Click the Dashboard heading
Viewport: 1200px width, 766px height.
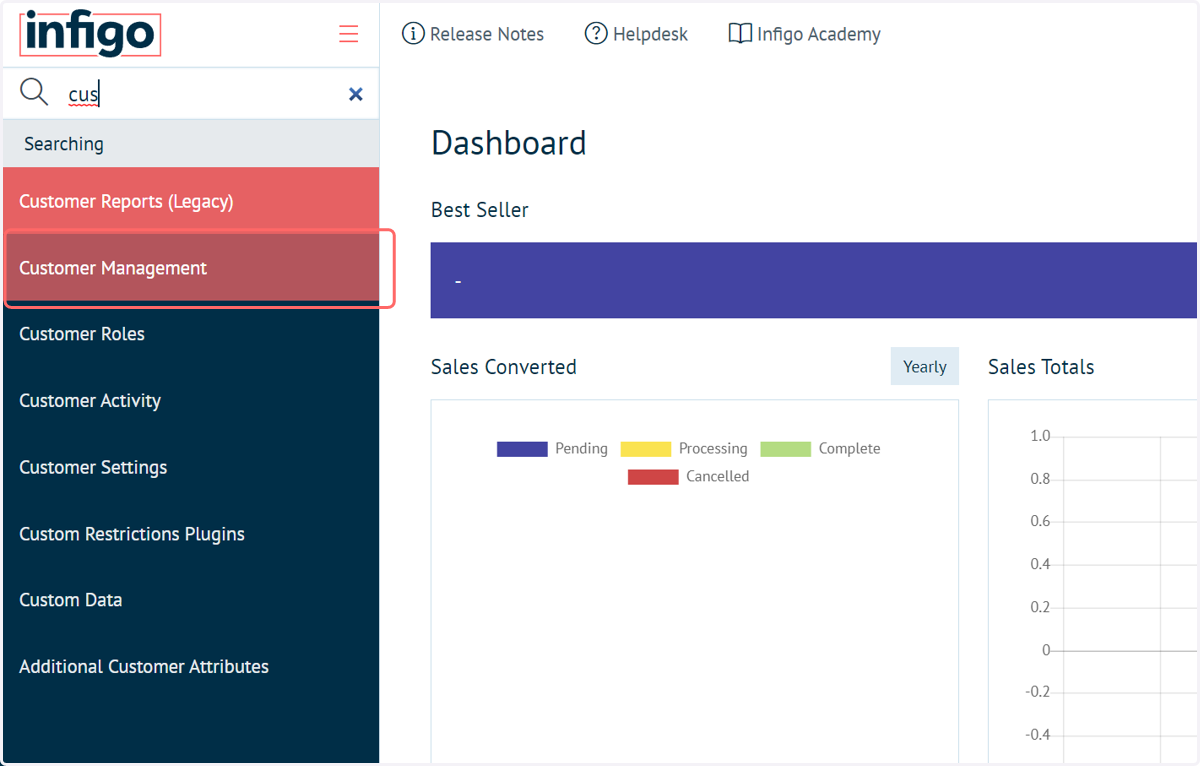click(509, 143)
